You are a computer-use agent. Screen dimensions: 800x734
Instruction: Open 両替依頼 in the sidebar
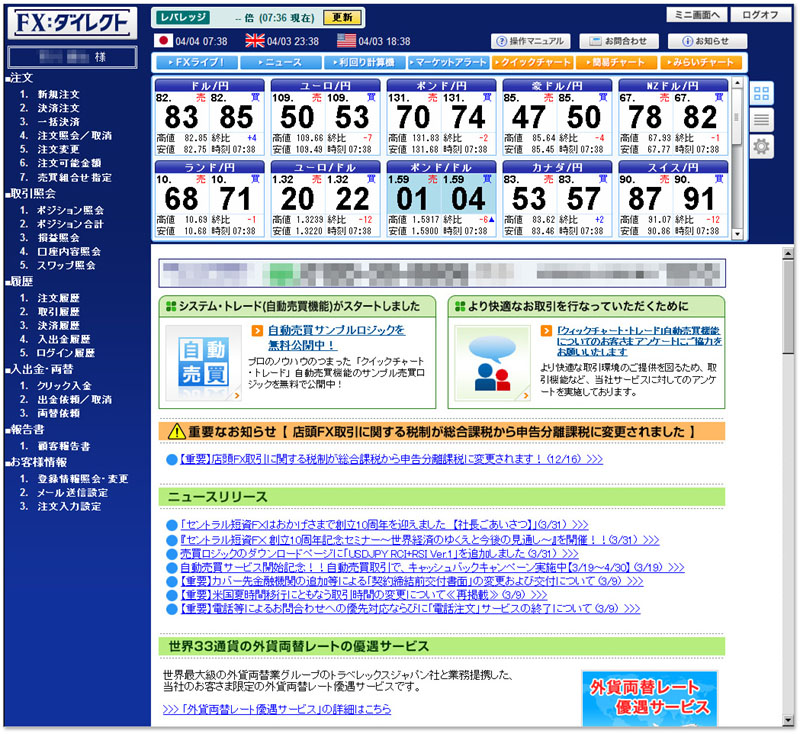coord(59,413)
